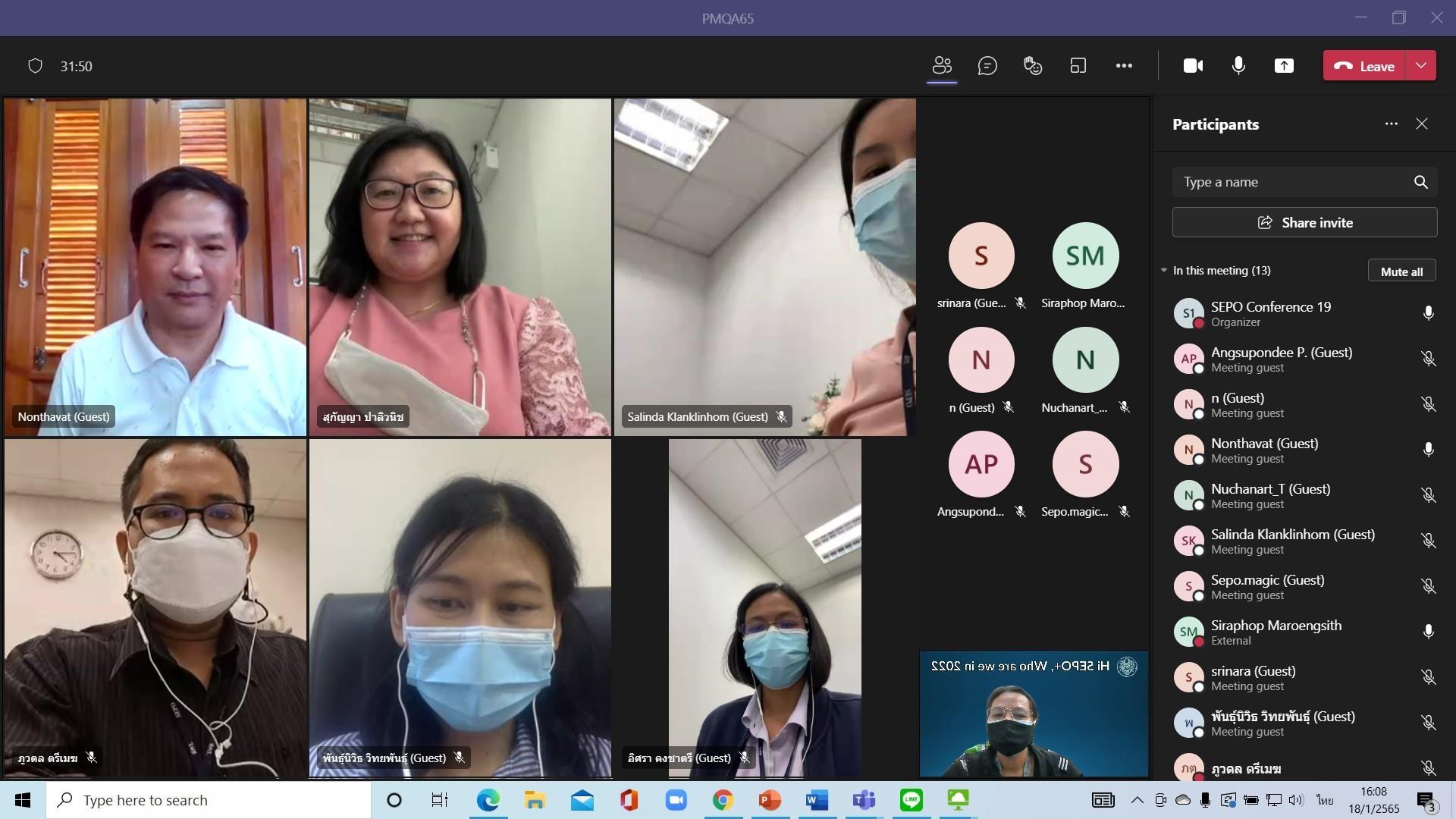This screenshot has width=1456, height=819.
Task: Hide the participants list via people icon
Action: pos(942,66)
